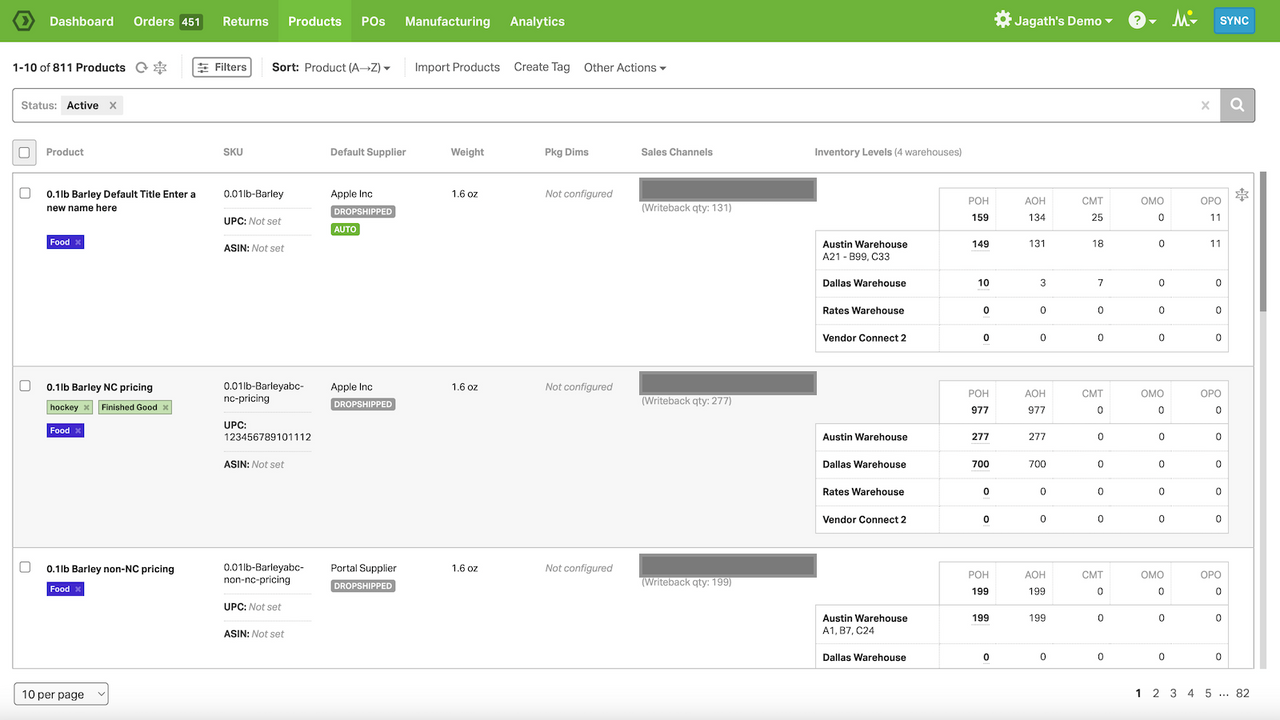The width and height of the screenshot is (1280, 720).
Task: Open the POs tab
Action: click(x=373, y=21)
